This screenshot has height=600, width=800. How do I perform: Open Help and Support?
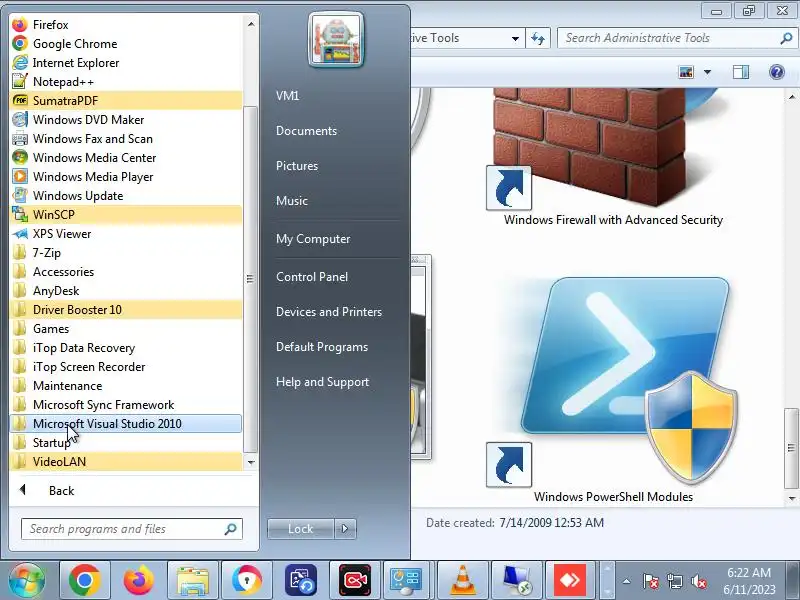pyautogui.click(x=322, y=382)
